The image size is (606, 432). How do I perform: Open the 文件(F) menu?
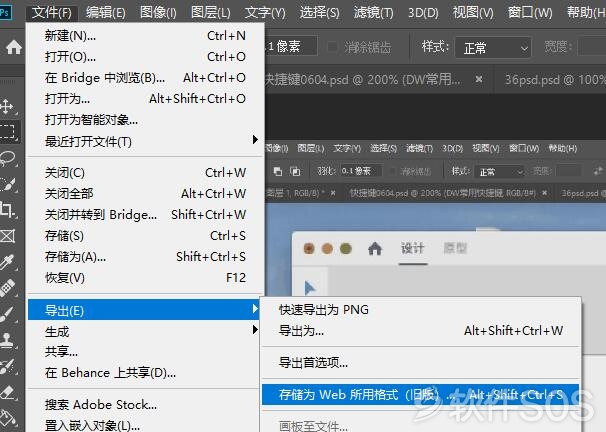(x=51, y=13)
